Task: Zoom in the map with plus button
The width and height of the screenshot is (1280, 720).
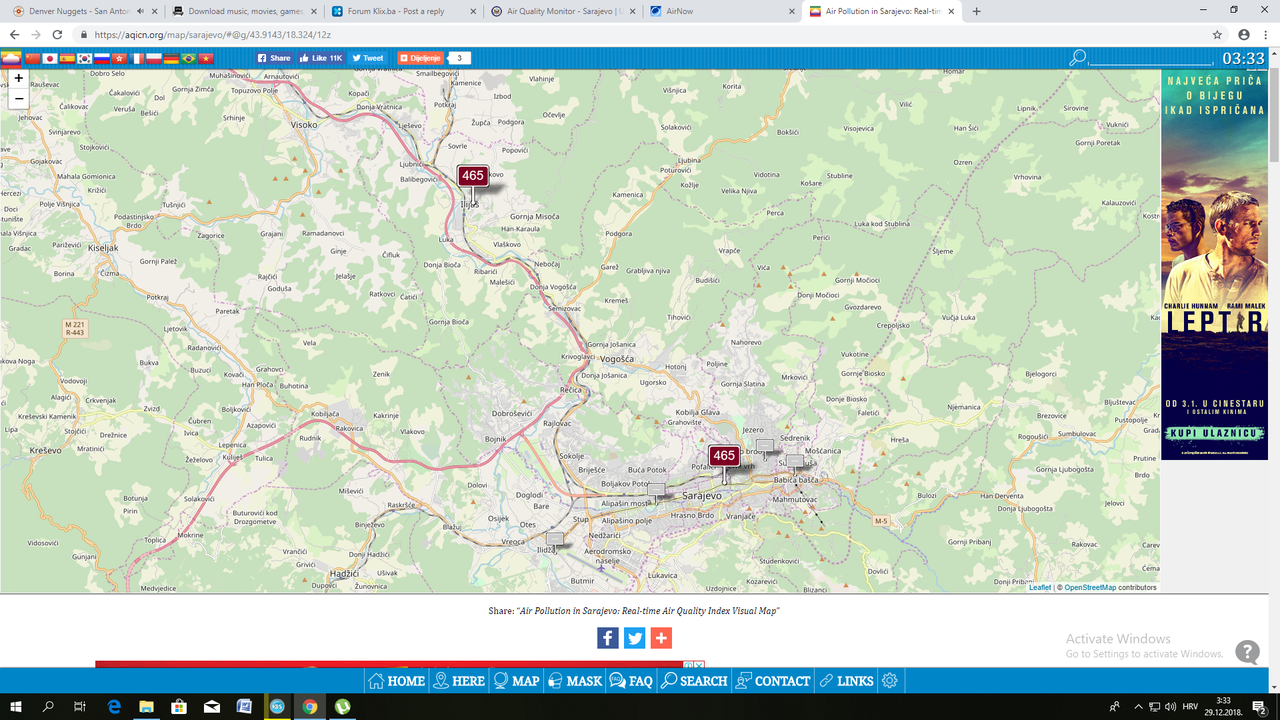Action: (x=18, y=78)
